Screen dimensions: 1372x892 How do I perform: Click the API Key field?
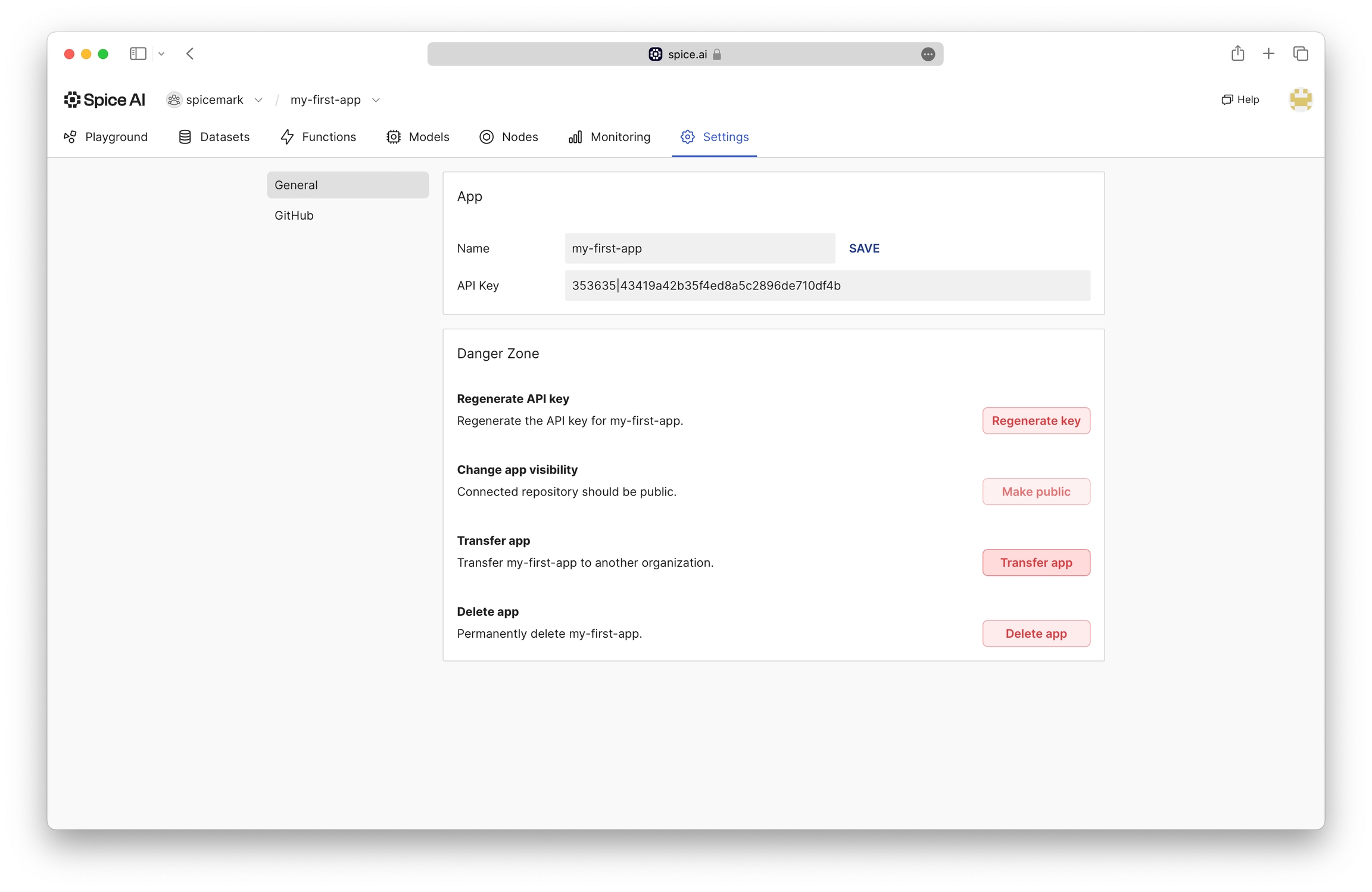click(827, 285)
